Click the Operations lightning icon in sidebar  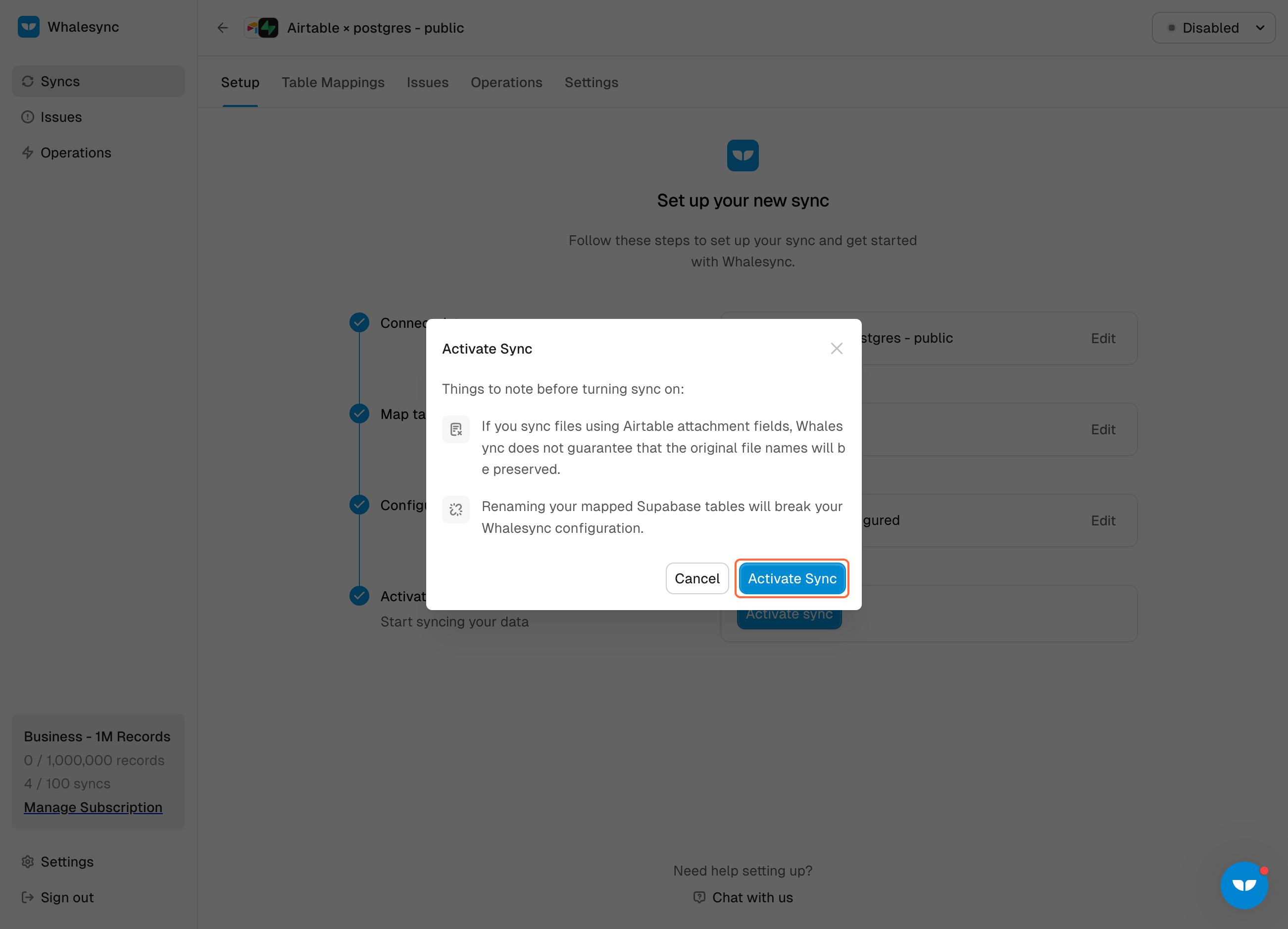pos(28,153)
